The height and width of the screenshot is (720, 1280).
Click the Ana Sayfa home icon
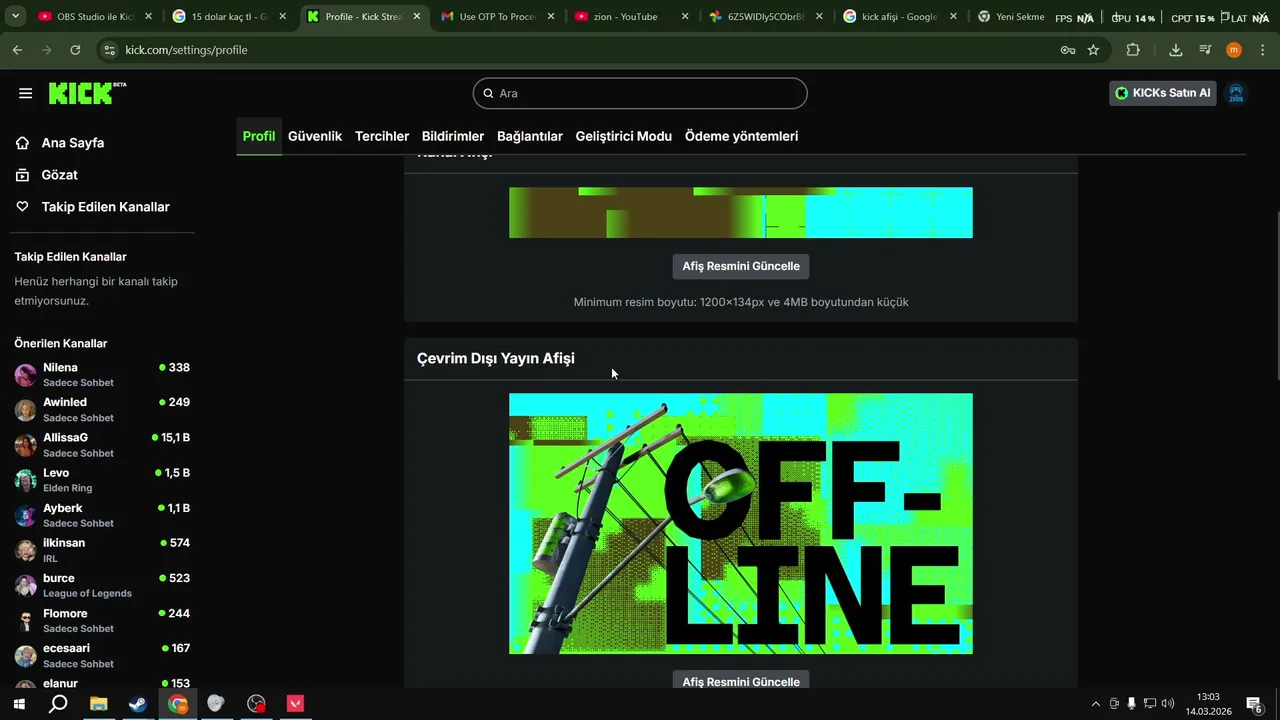22,143
